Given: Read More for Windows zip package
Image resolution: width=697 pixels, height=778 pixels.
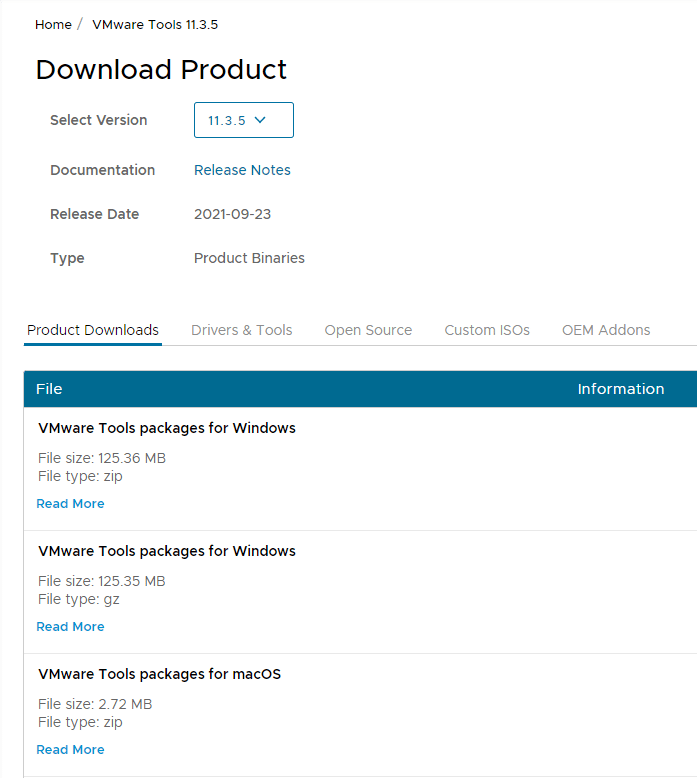Looking at the screenshot, I should (70, 504).
